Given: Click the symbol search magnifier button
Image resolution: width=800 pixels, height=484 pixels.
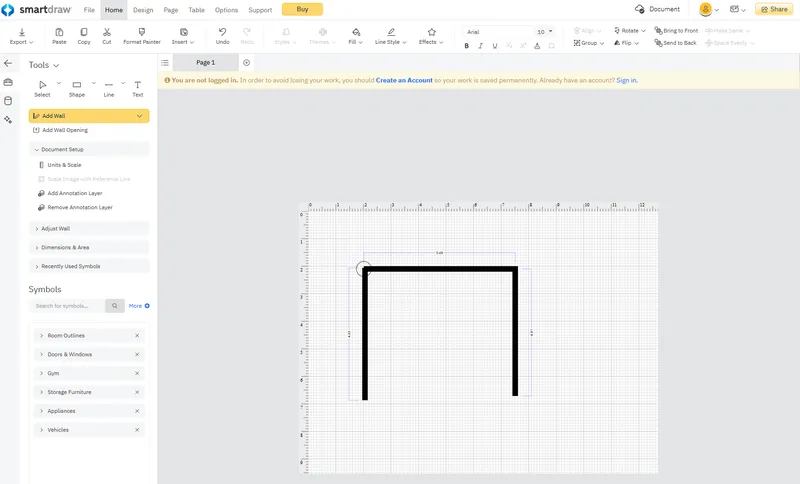Looking at the screenshot, I should point(115,306).
